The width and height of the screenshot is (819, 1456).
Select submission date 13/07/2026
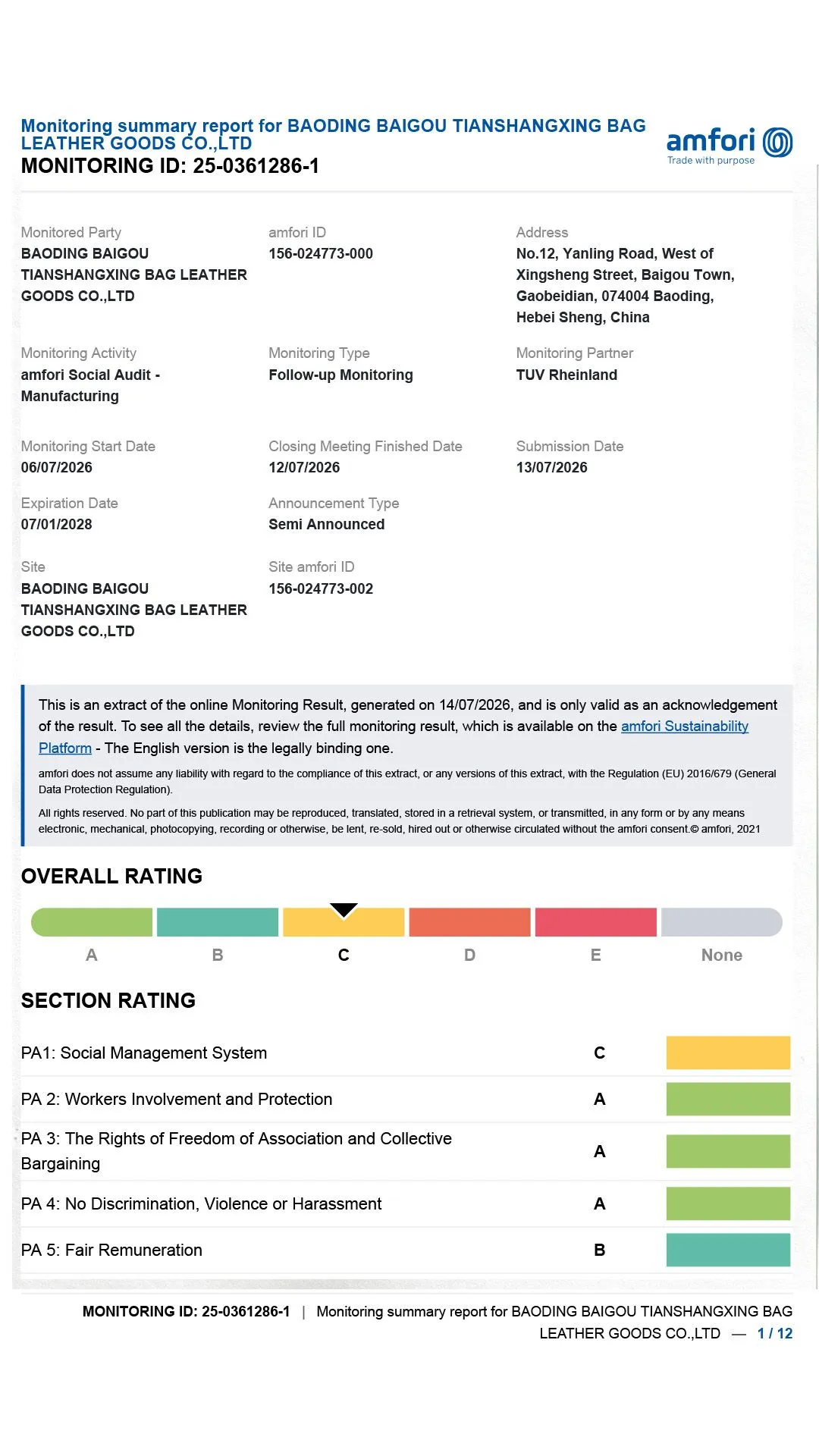tap(552, 467)
